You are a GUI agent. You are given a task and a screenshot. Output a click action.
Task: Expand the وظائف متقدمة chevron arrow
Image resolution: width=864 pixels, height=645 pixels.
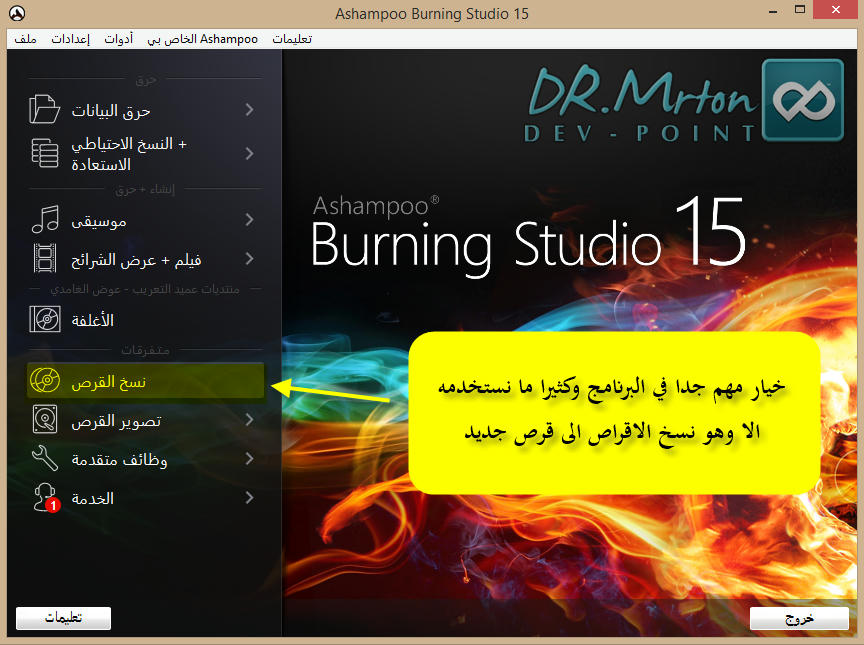coord(249,459)
